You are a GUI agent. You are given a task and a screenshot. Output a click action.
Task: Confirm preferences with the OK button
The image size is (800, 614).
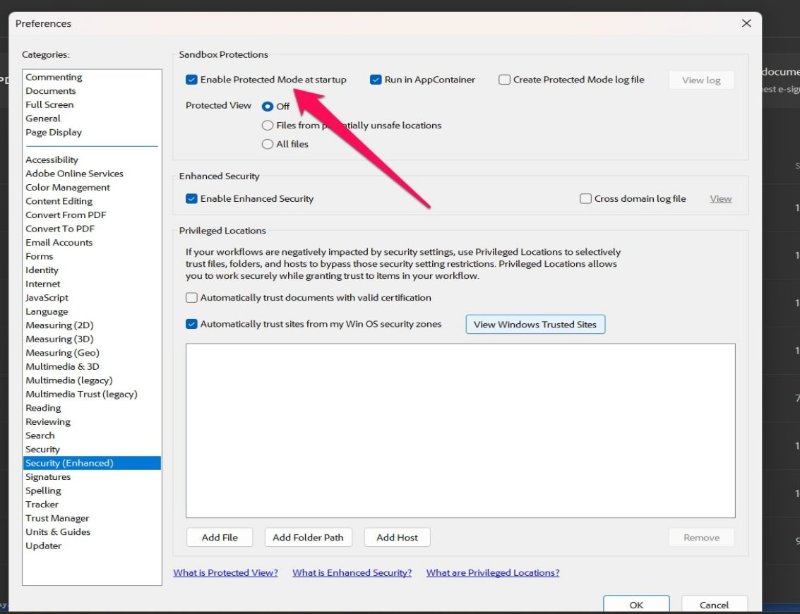tap(636, 604)
